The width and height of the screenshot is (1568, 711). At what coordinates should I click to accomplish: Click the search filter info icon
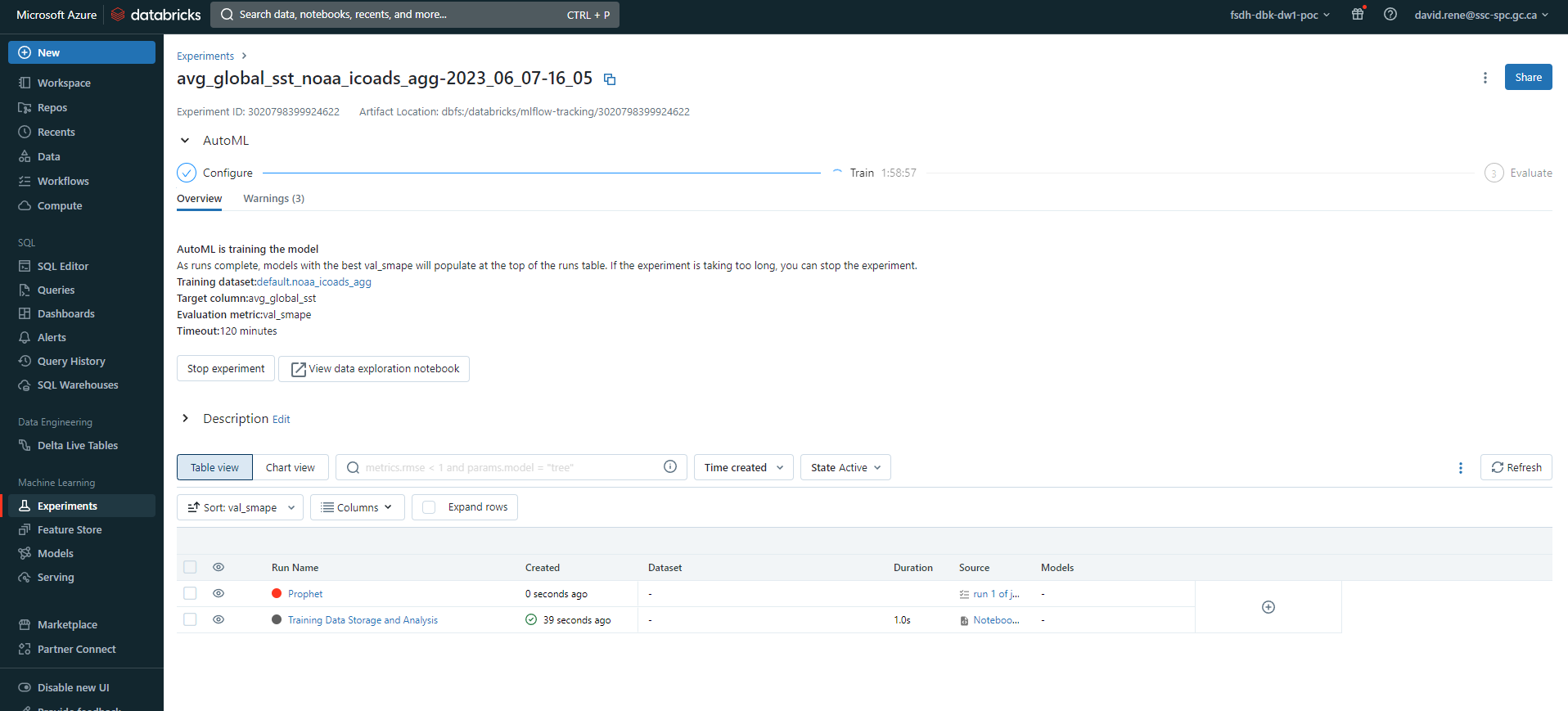click(669, 467)
